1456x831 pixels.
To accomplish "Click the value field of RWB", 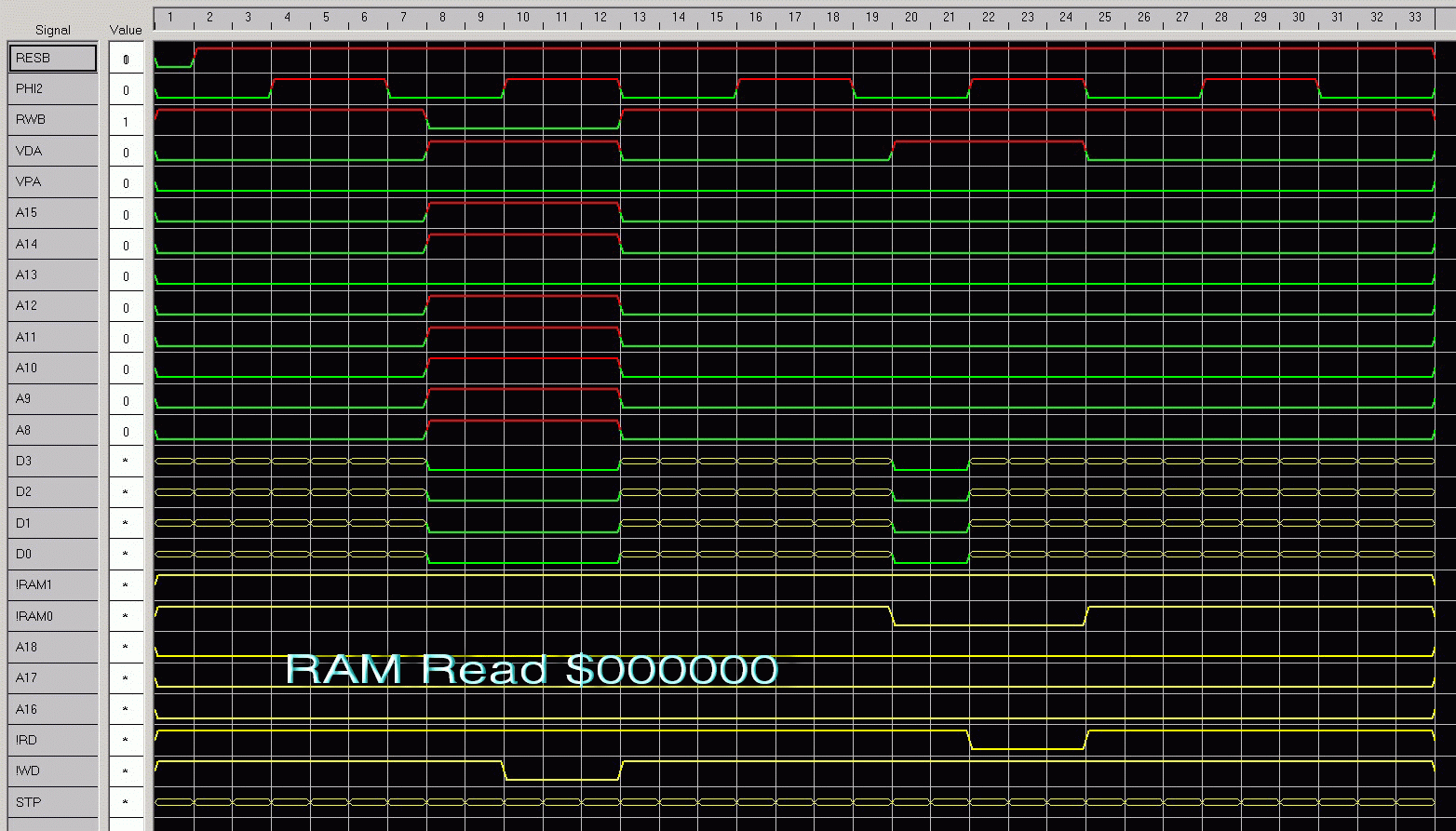I will [126, 121].
